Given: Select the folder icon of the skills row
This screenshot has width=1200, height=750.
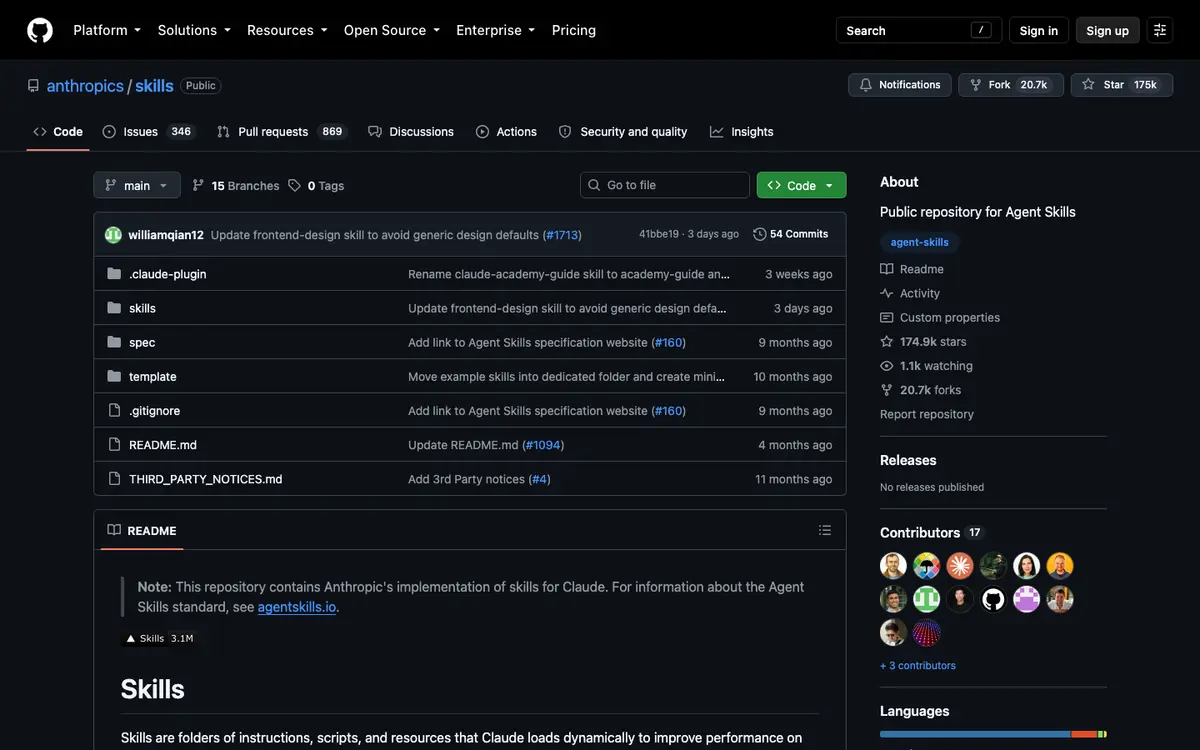Looking at the screenshot, I should click(114, 308).
